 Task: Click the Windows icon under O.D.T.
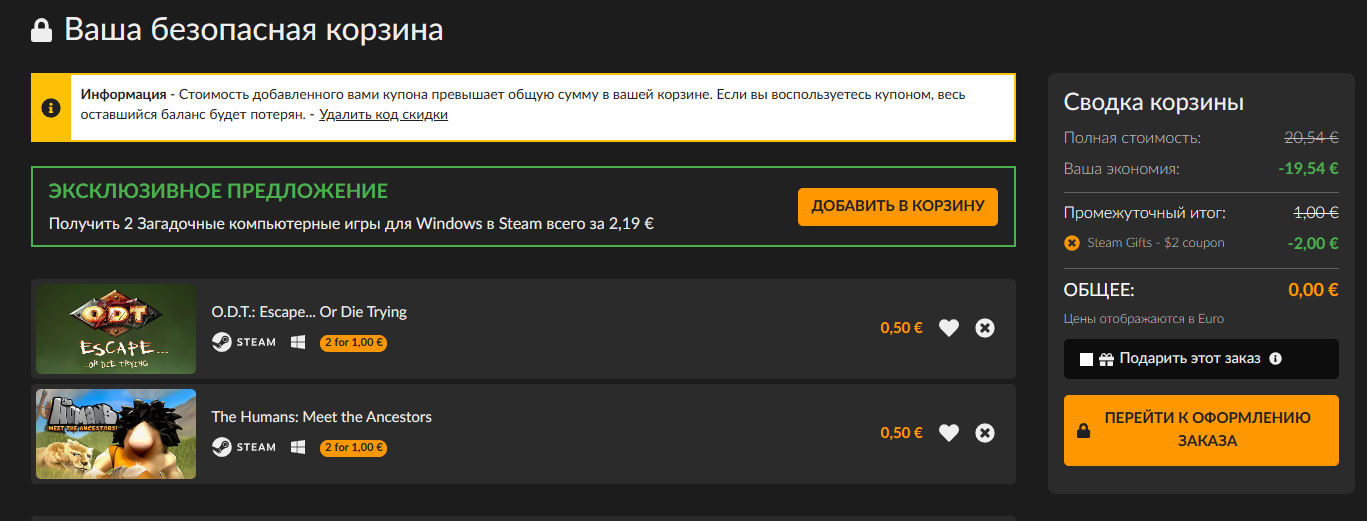tap(298, 342)
